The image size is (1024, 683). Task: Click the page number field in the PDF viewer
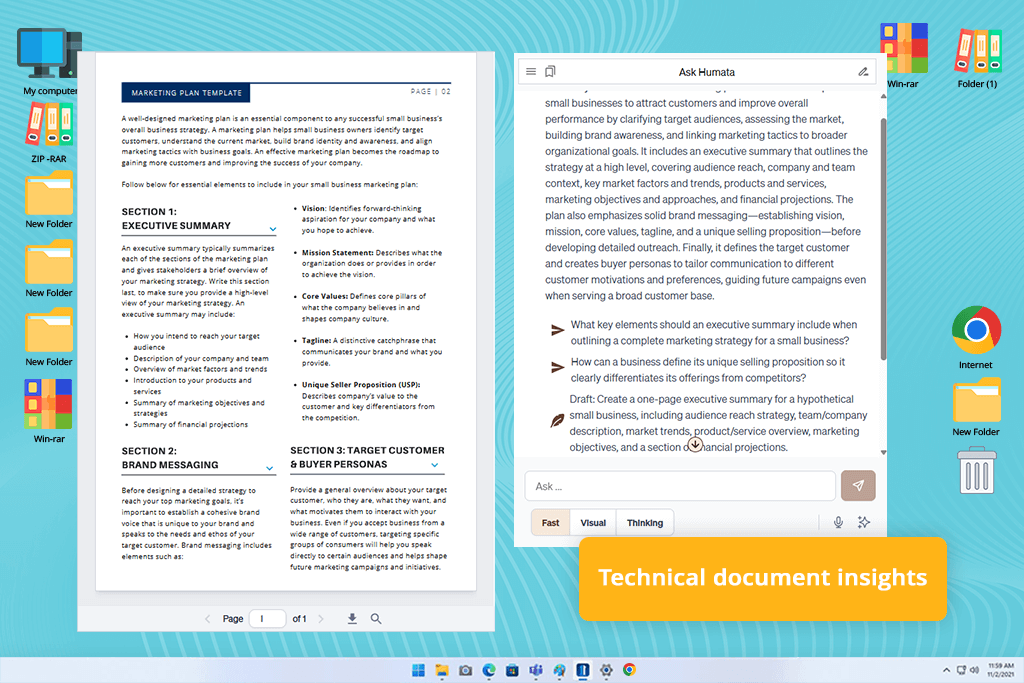coord(267,618)
